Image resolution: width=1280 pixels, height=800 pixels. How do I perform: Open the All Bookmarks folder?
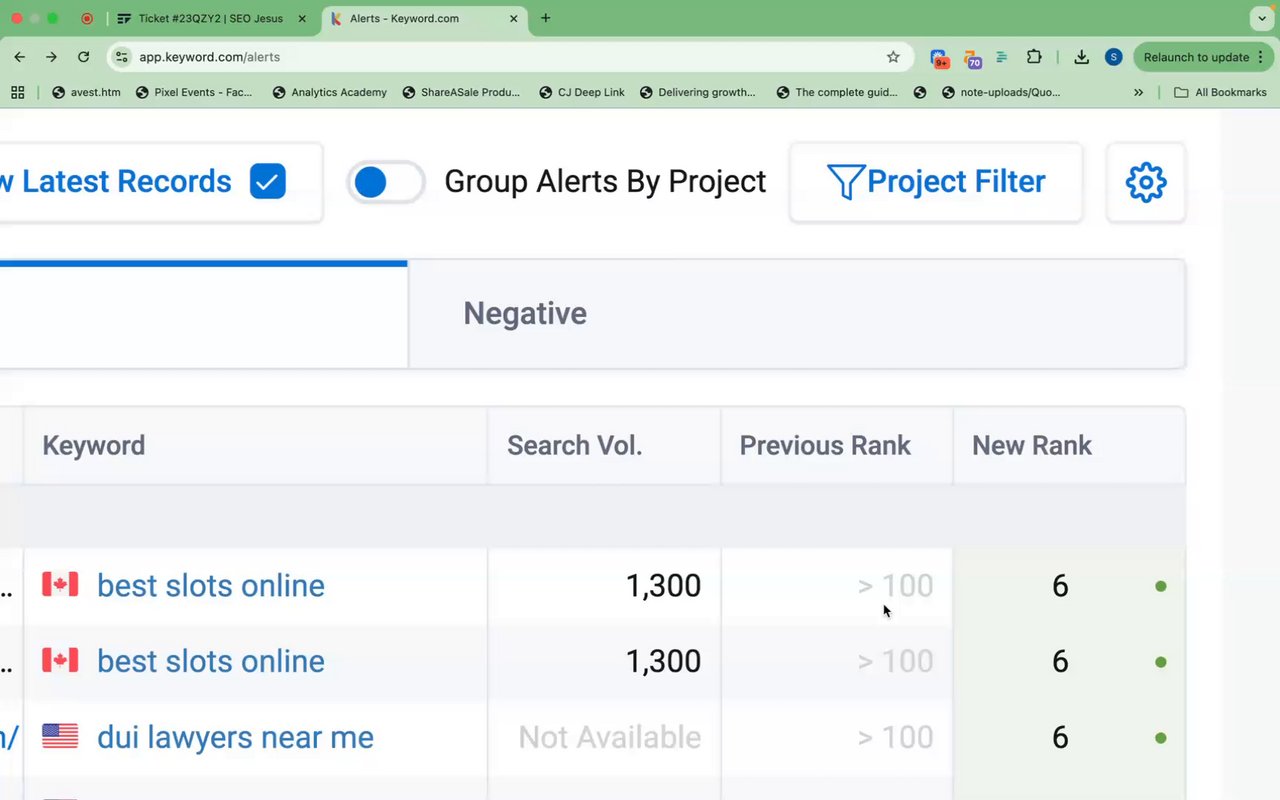pos(1220,92)
